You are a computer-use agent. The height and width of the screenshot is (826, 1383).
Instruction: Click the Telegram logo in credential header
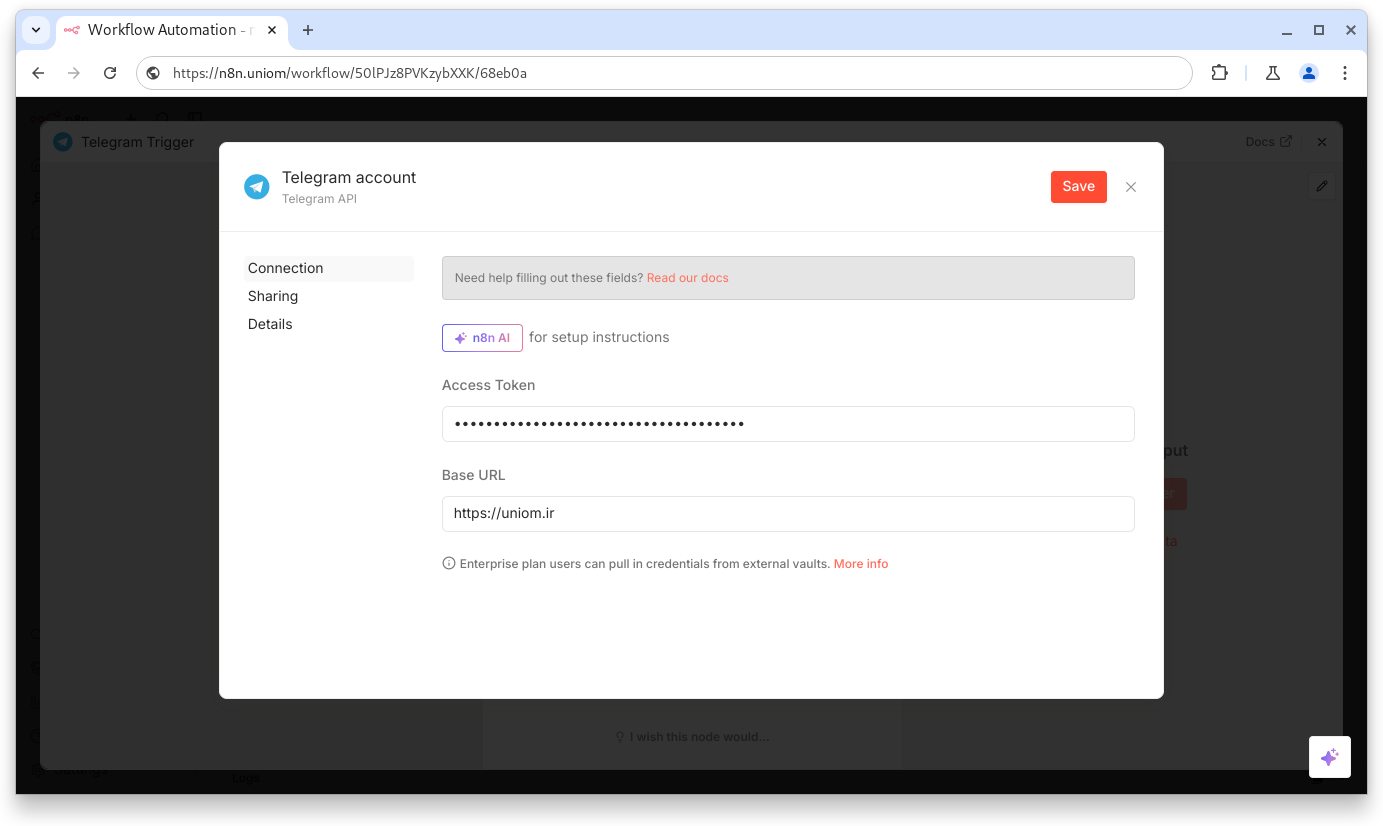[257, 187]
